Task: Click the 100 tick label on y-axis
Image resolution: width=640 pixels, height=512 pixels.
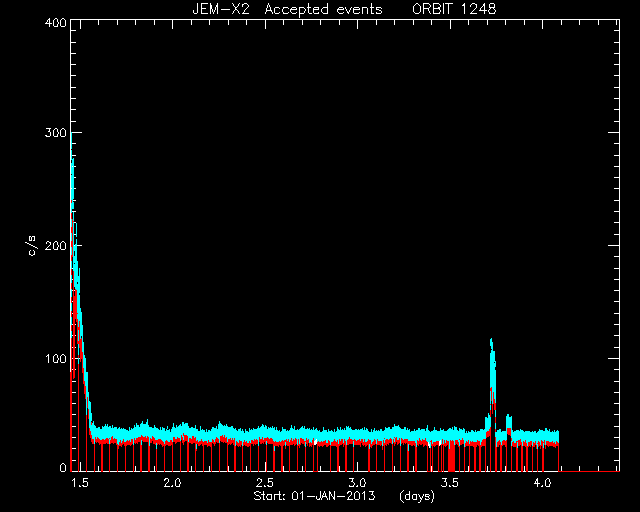Action: (x=55, y=358)
